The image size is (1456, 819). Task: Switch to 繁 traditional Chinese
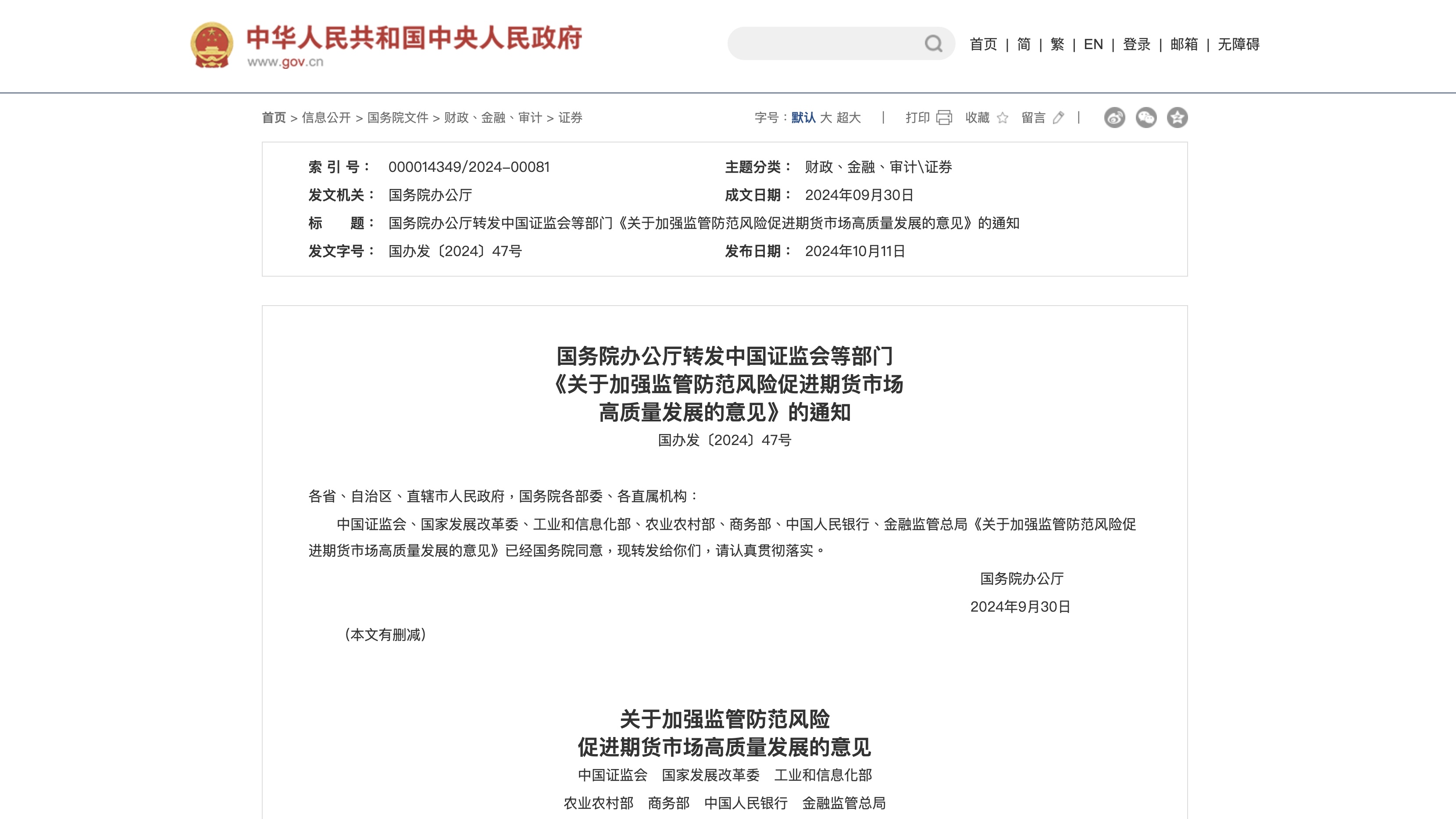coord(1057,44)
